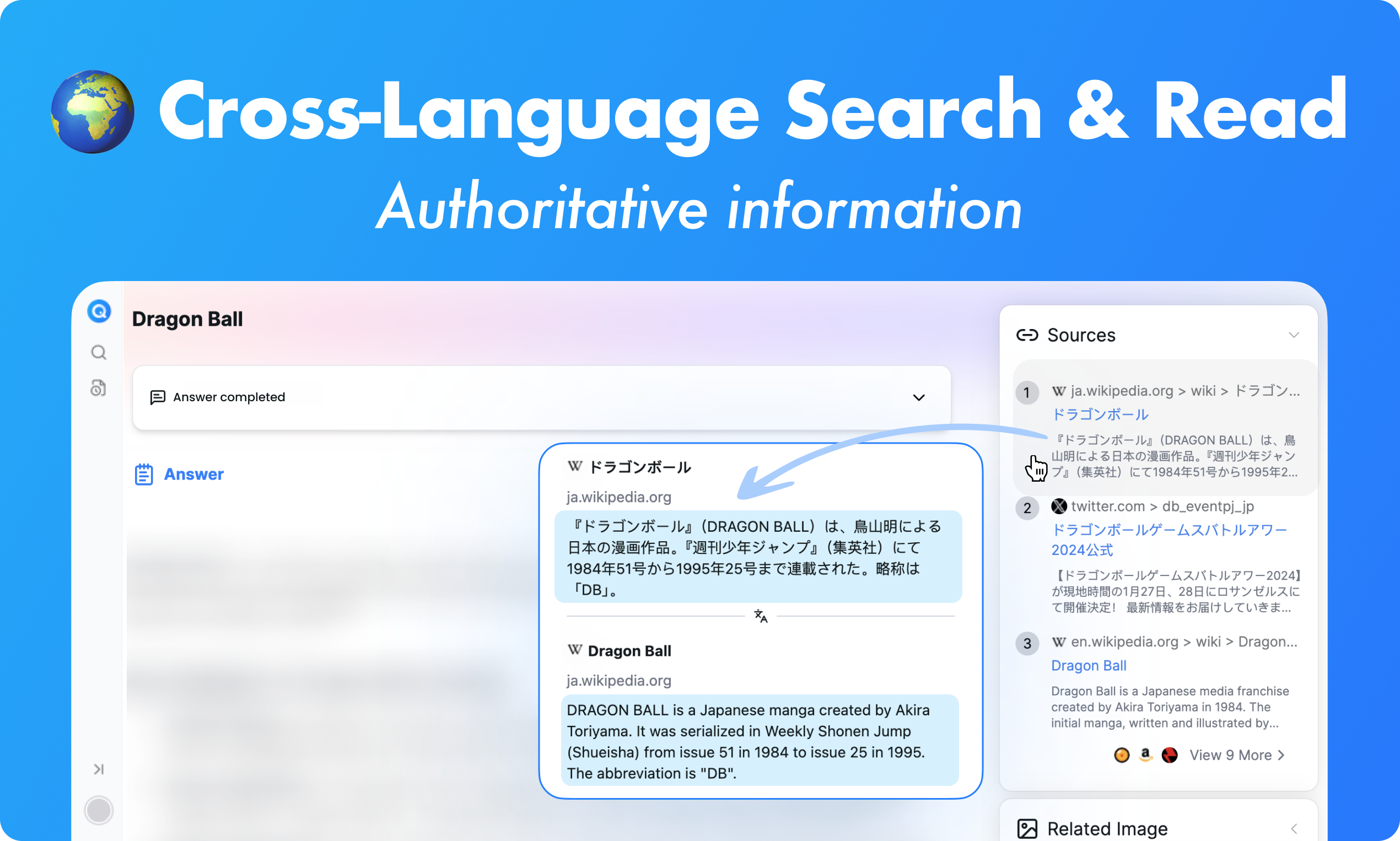Click the app logo in the sidebar
The image size is (1400, 841).
coord(99,311)
